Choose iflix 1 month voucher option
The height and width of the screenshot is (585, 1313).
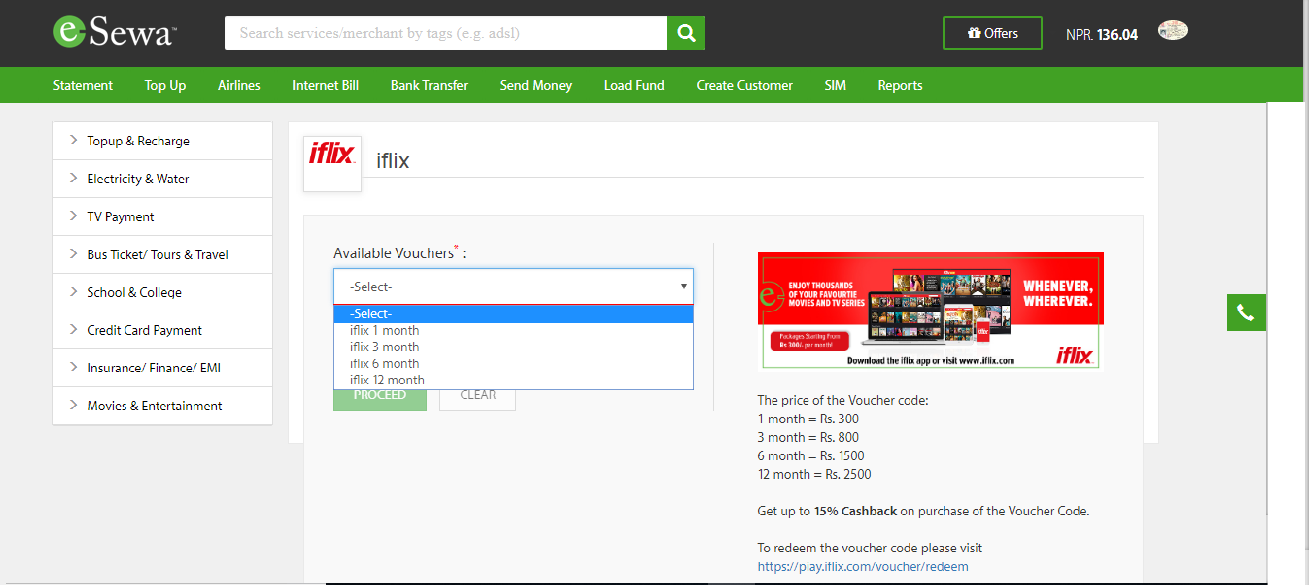click(x=513, y=330)
